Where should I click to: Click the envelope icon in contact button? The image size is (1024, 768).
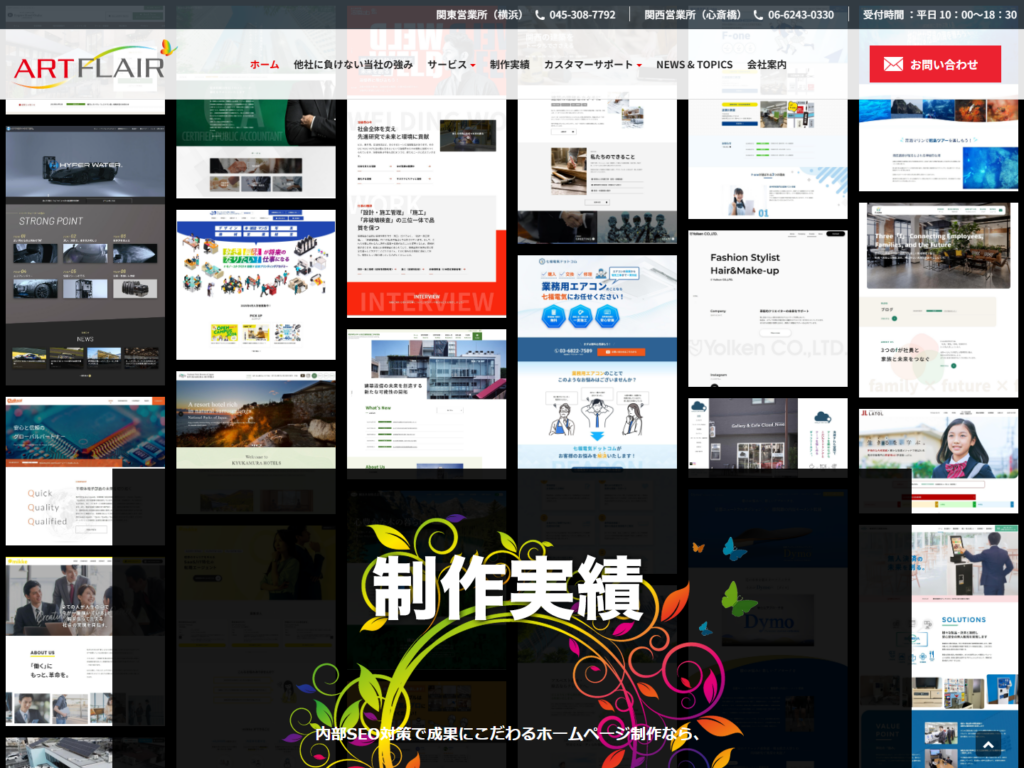click(892, 64)
